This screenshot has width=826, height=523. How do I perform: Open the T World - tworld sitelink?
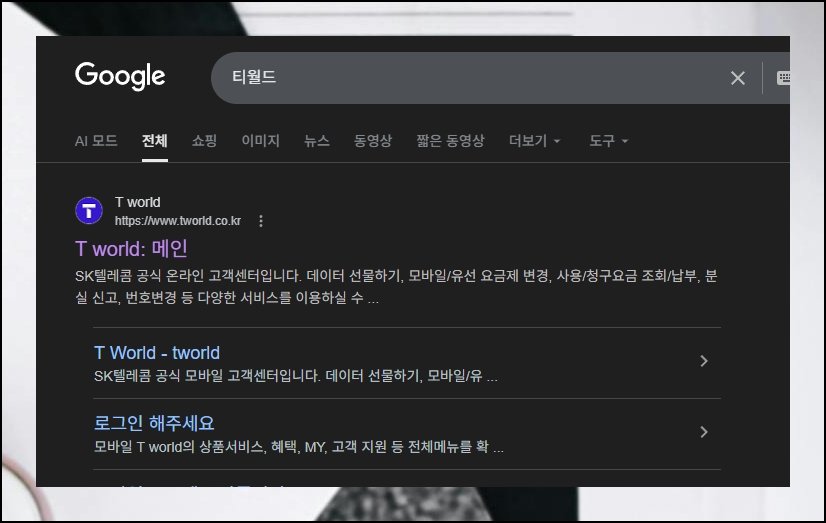click(156, 352)
